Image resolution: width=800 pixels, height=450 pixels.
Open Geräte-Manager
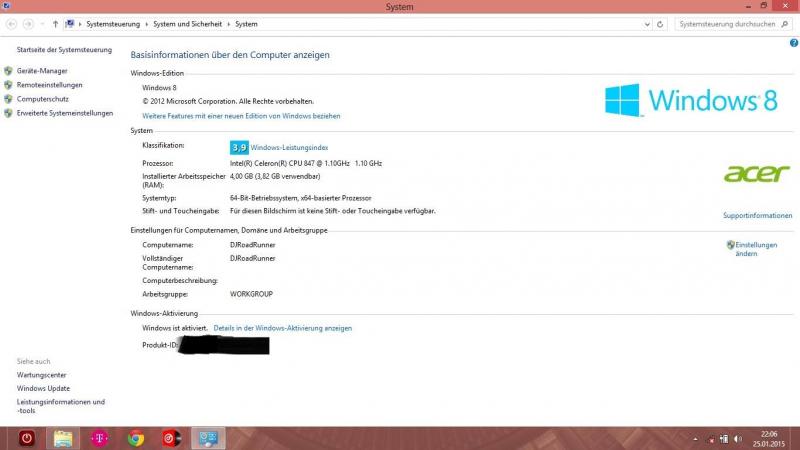(42, 71)
